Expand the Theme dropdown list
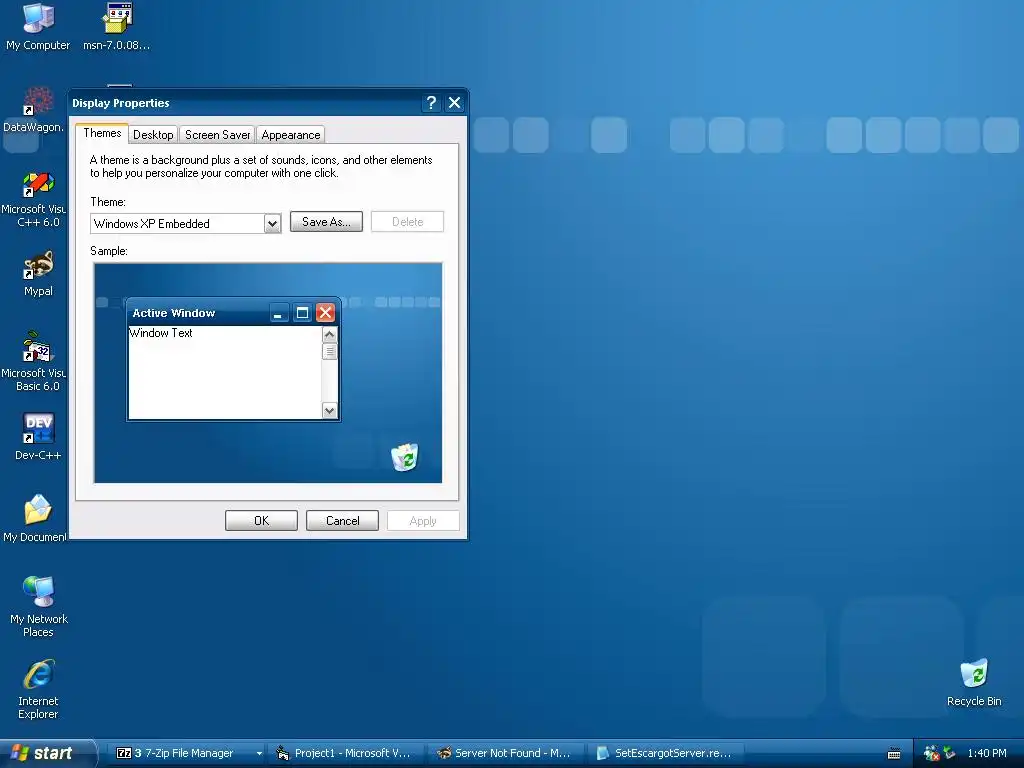Viewport: 1024px width, 768px height. click(x=272, y=223)
